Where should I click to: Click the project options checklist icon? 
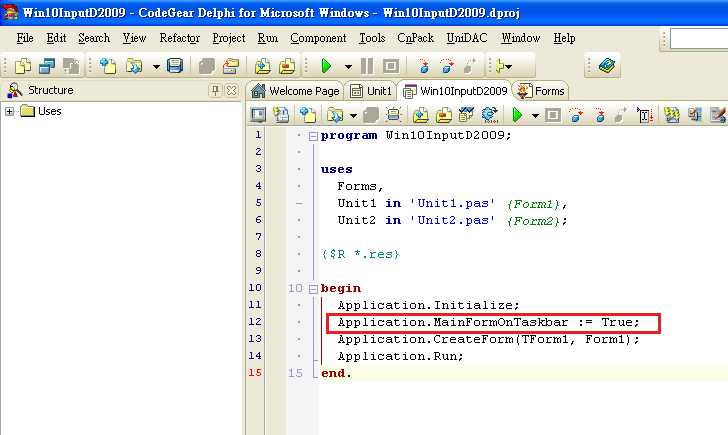pos(466,115)
